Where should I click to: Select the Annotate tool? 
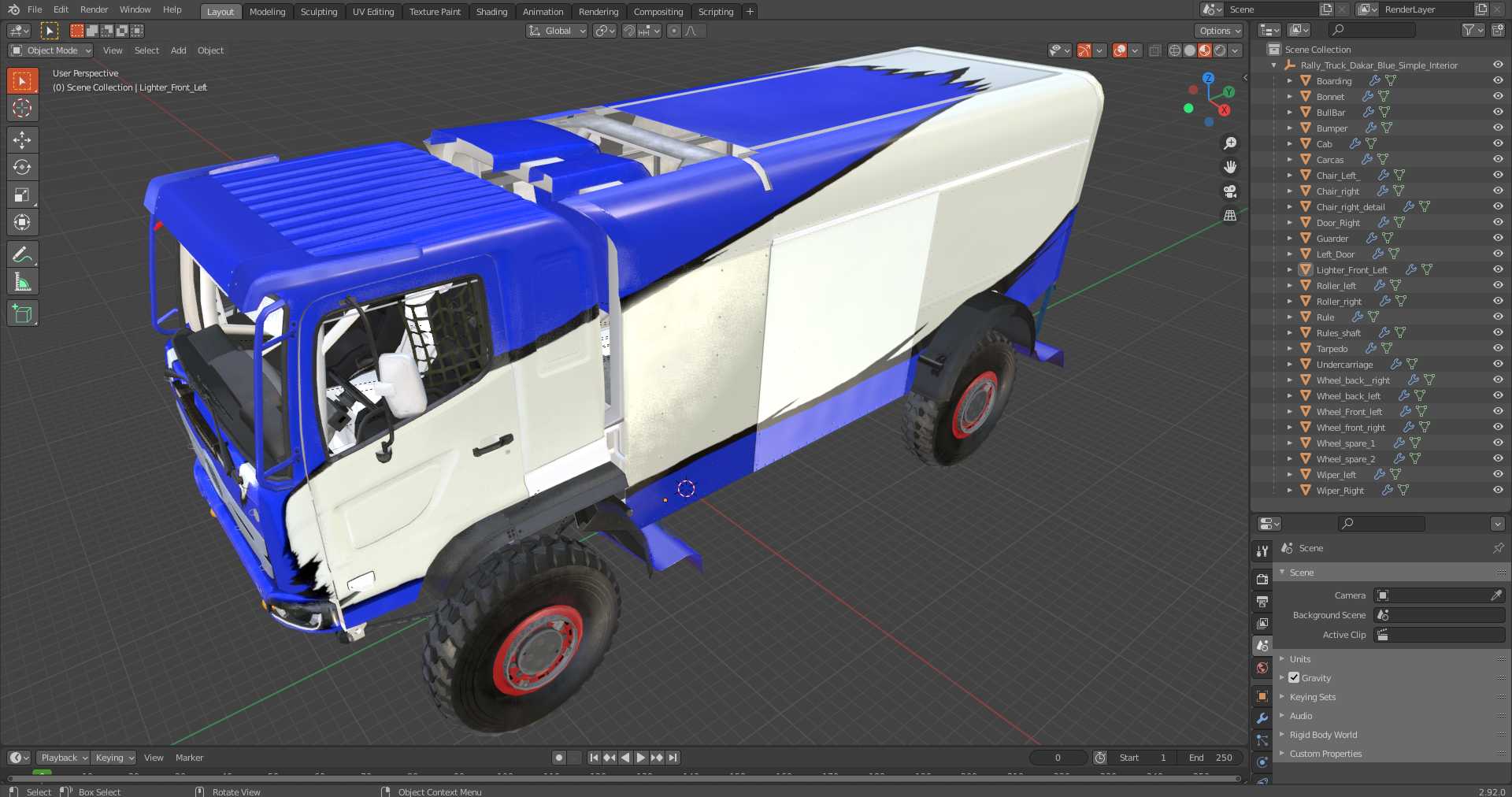[x=22, y=254]
